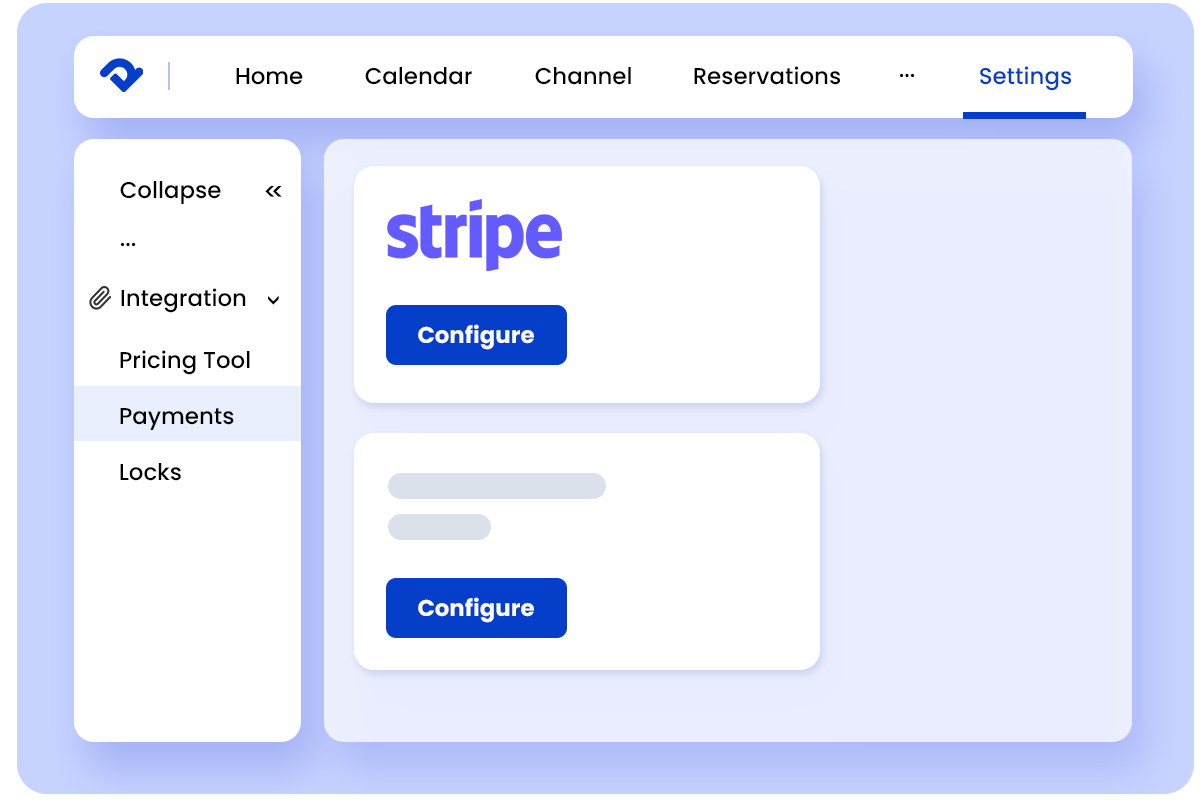
Task: Click the blue app logo in the navbar
Action: [122, 76]
